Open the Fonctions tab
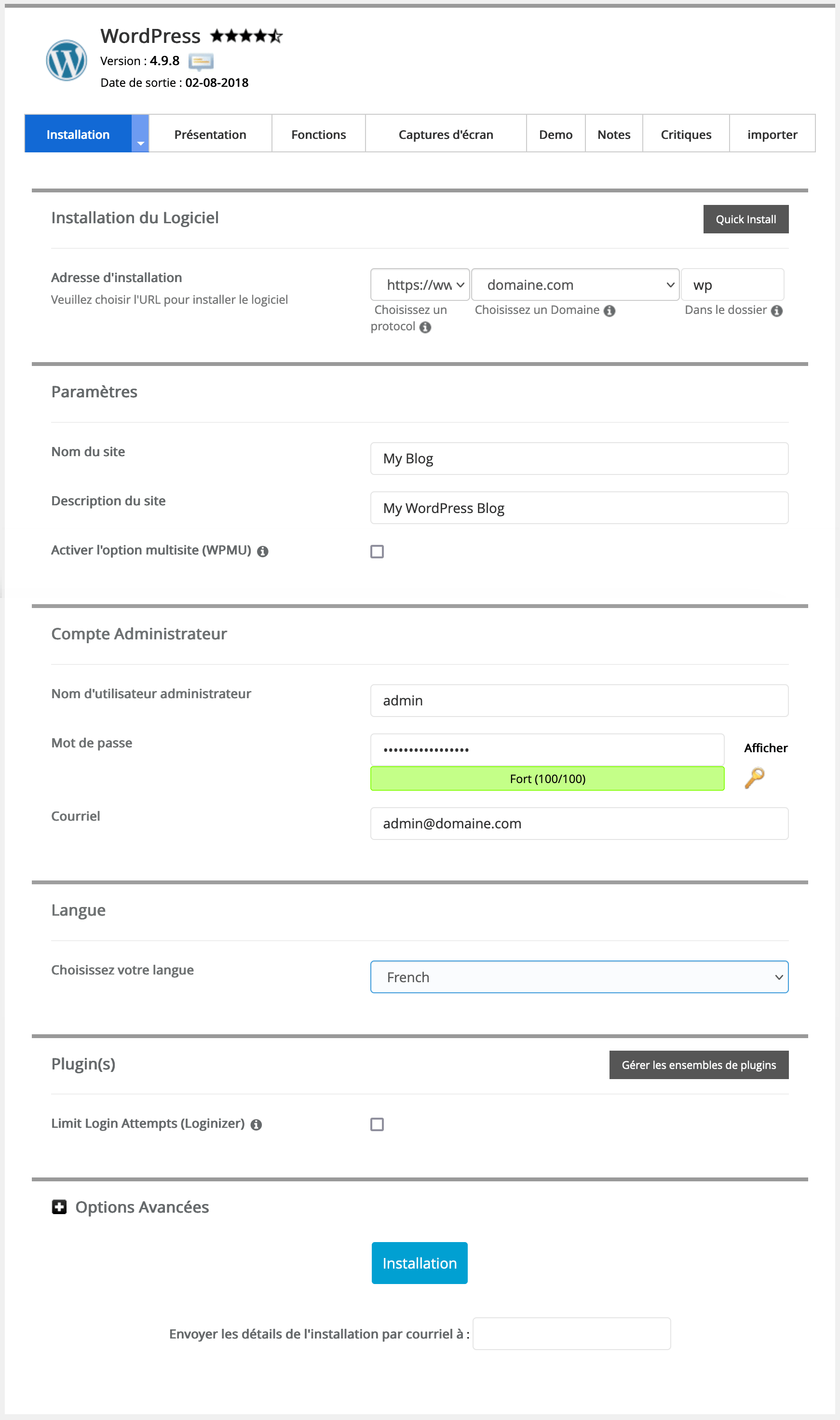 tap(319, 134)
